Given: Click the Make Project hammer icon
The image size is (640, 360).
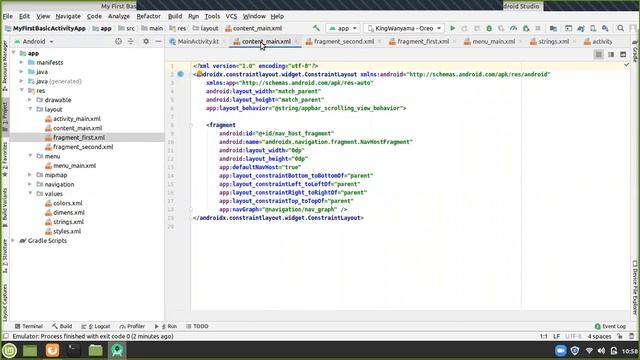Looking at the screenshot, I should pyautogui.click(x=316, y=28).
